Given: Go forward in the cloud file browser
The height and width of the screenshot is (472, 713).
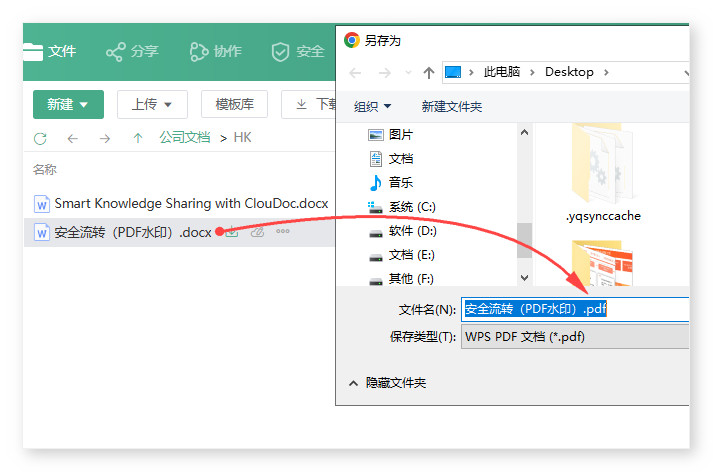Looking at the screenshot, I should point(105,138).
